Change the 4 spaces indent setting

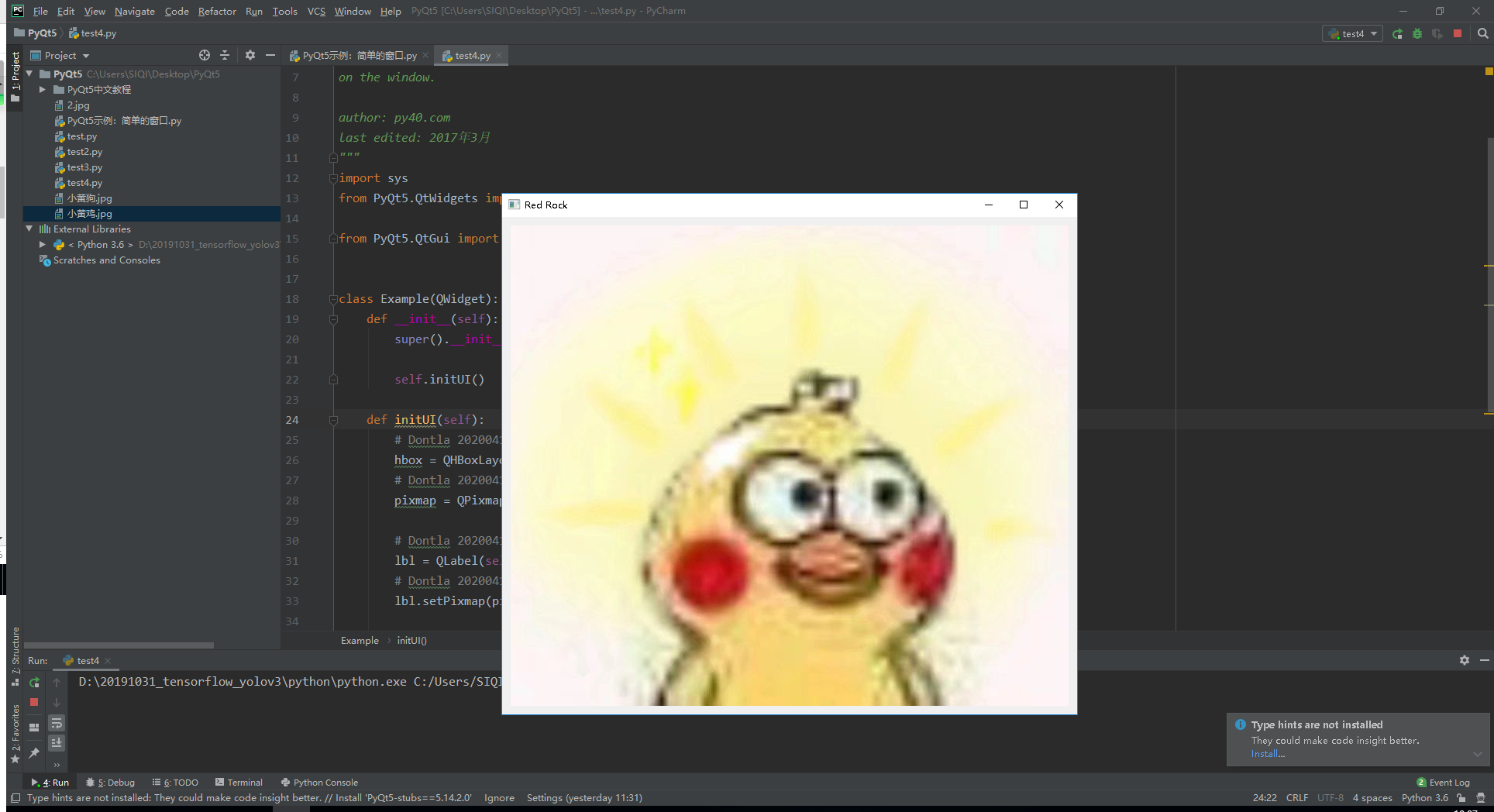(1372, 798)
